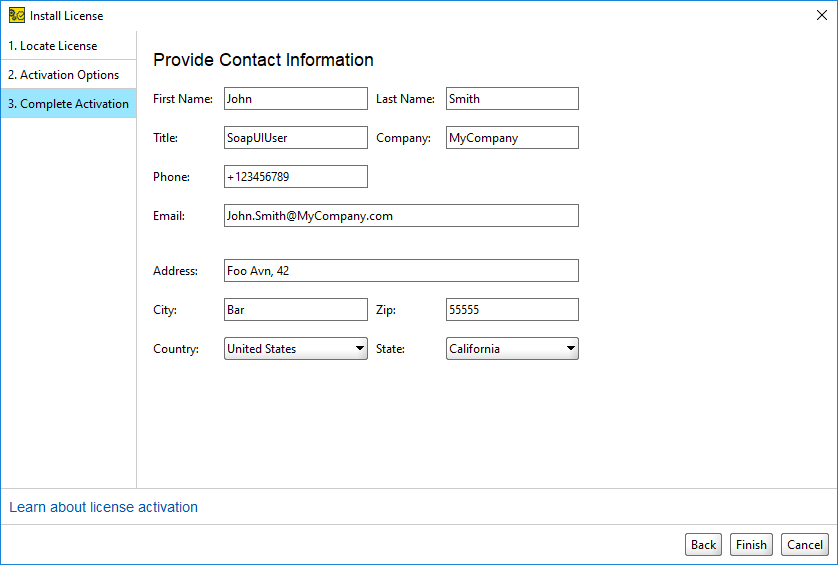Image resolution: width=838 pixels, height=565 pixels.
Task: Close the Install License dialog
Action: tap(821, 16)
